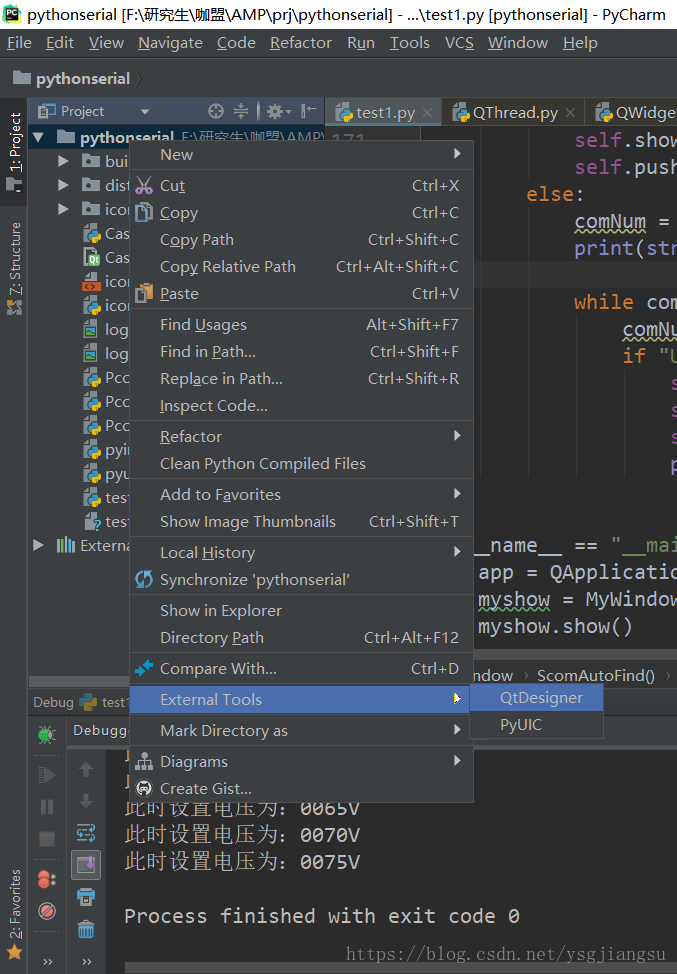Toggle the Z: Structure side tab

pos(14,268)
